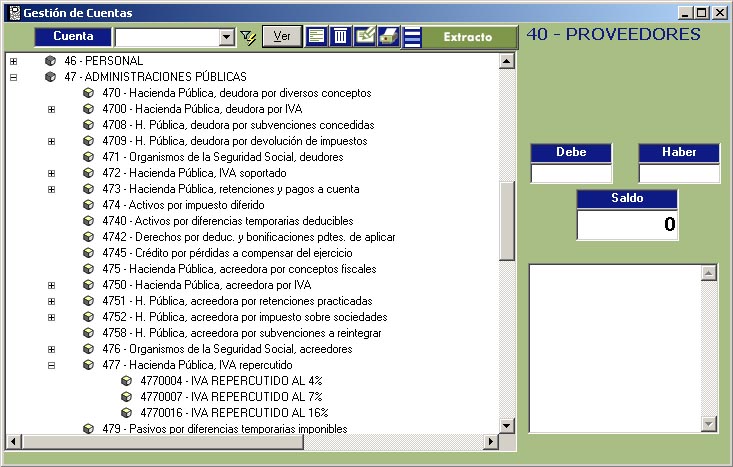This screenshot has width=733, height=467.
Task: Click the Debe value field
Action: pos(571,173)
